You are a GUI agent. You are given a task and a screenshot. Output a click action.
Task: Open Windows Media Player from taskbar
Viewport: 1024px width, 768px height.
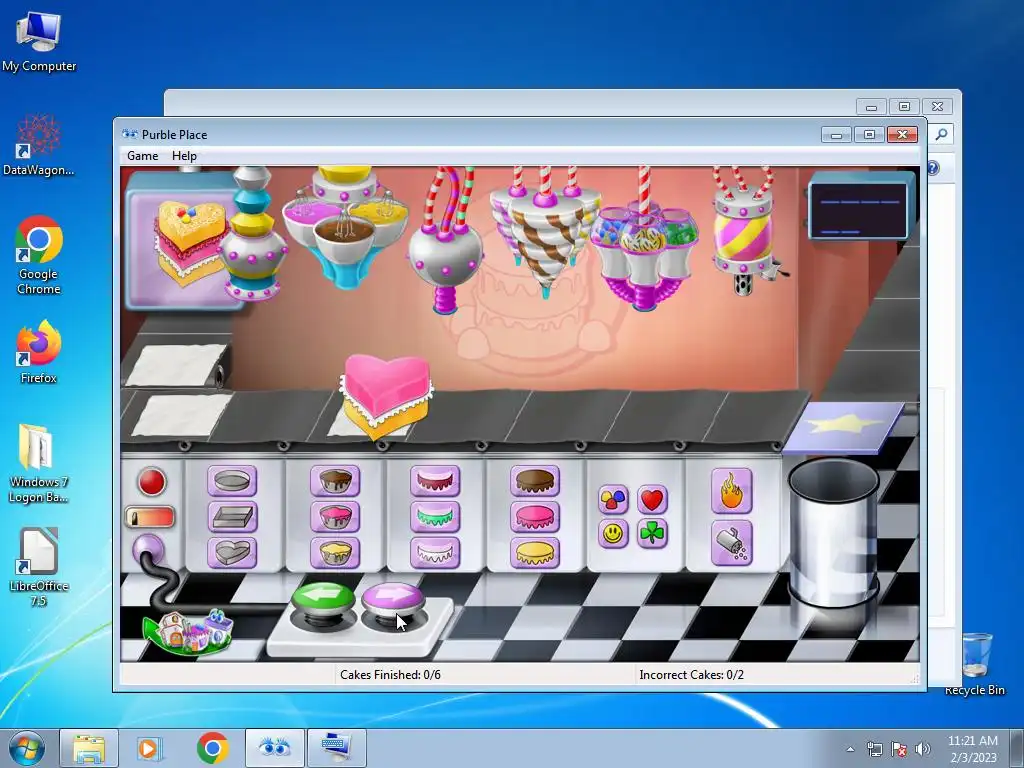(x=150, y=748)
